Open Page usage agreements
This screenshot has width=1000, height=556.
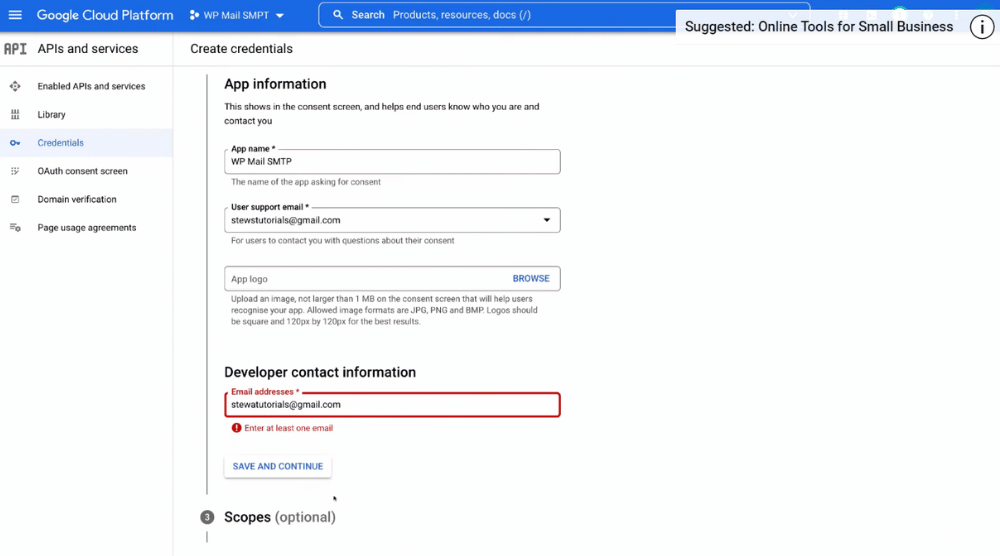[87, 228]
